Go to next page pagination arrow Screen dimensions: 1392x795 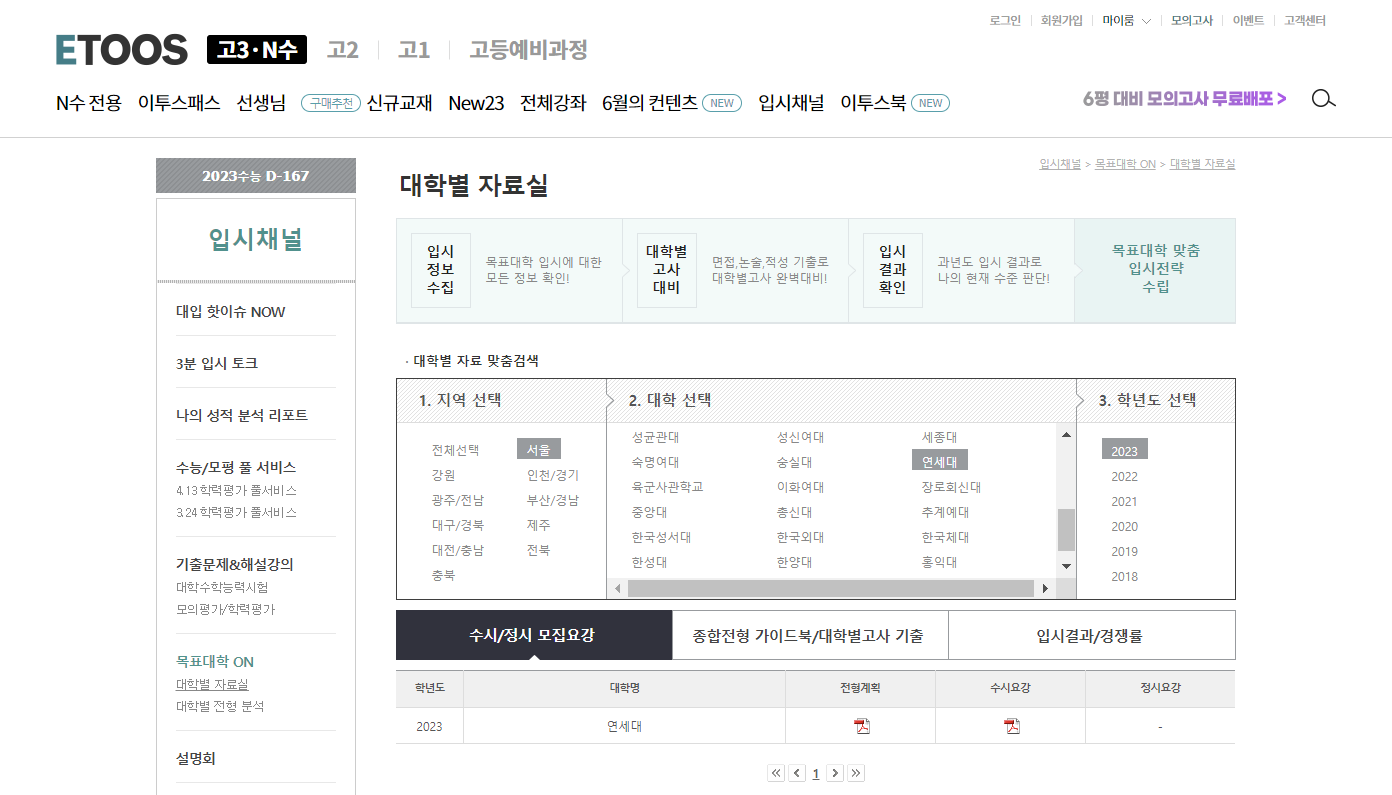[835, 773]
